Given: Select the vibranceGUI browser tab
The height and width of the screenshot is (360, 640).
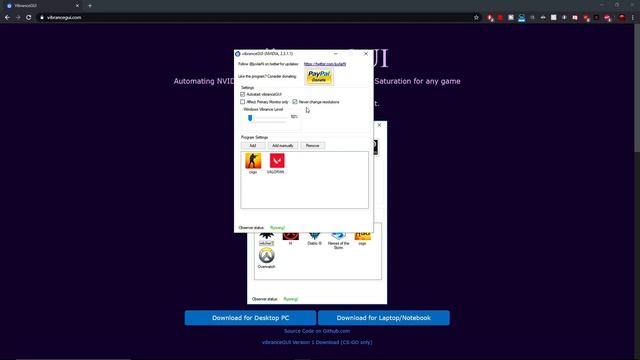Looking at the screenshot, I should point(42,6).
